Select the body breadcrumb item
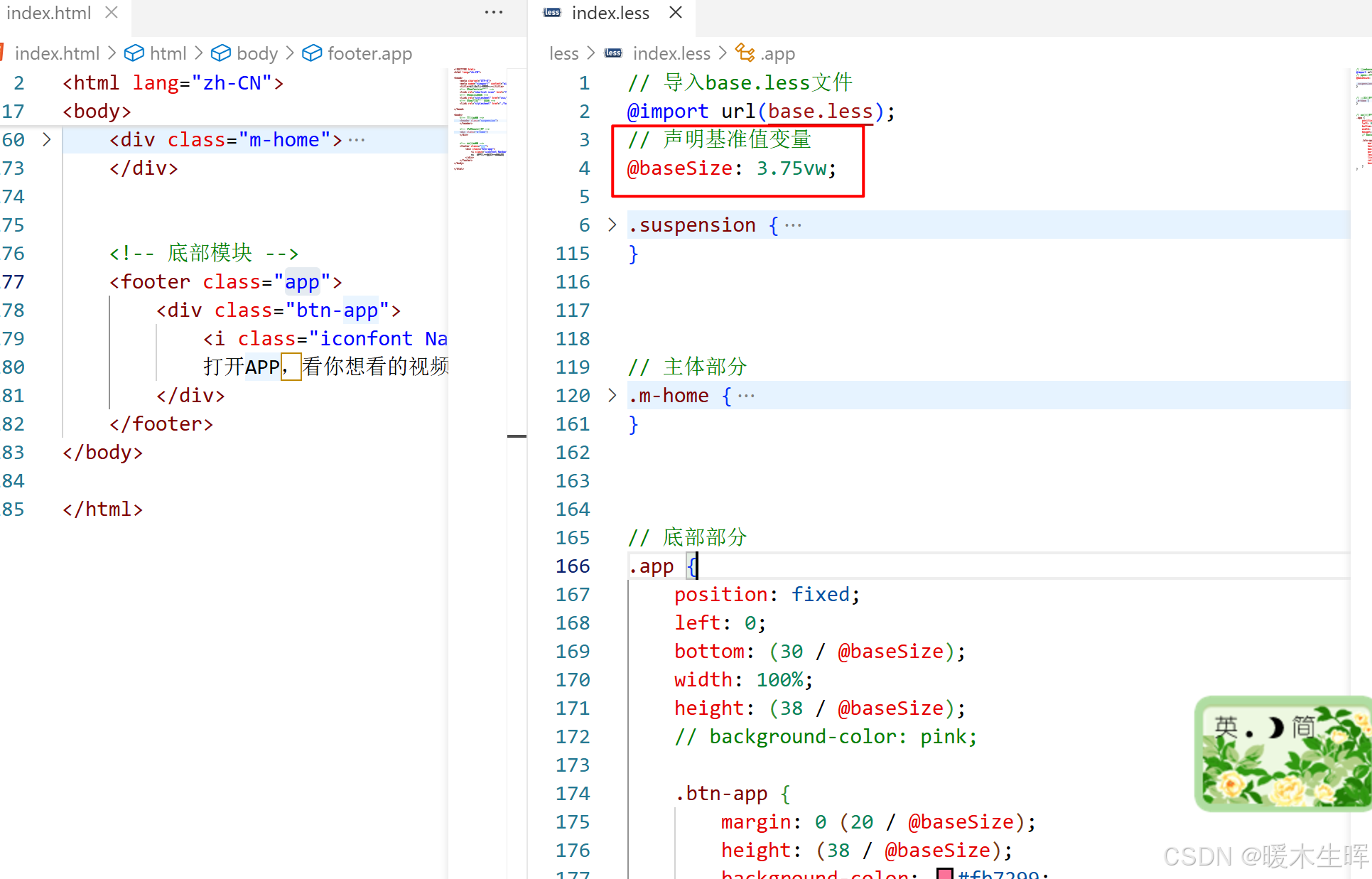The width and height of the screenshot is (1372, 879). [257, 53]
